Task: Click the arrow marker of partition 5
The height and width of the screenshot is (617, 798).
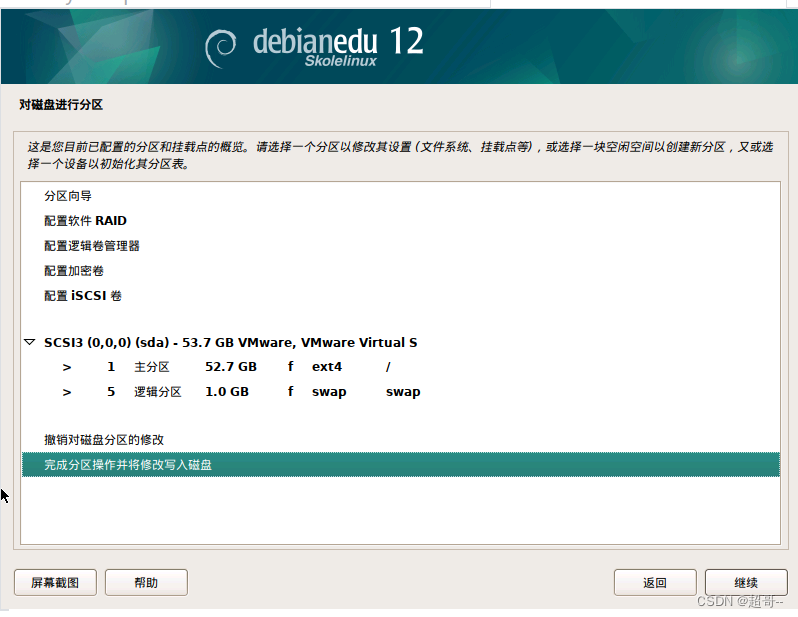Action: [x=67, y=392]
